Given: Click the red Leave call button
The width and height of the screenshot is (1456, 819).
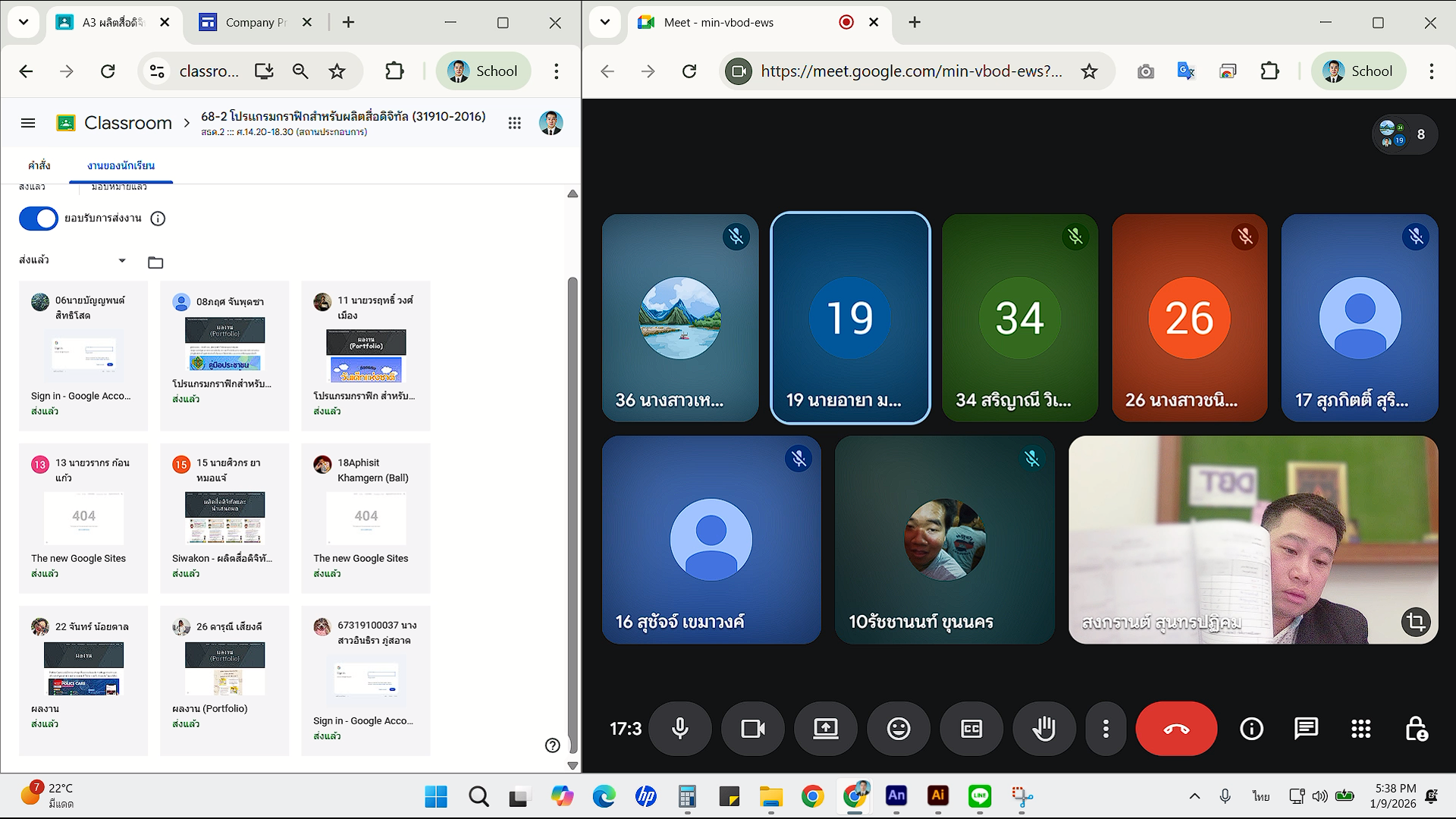Looking at the screenshot, I should (1176, 729).
